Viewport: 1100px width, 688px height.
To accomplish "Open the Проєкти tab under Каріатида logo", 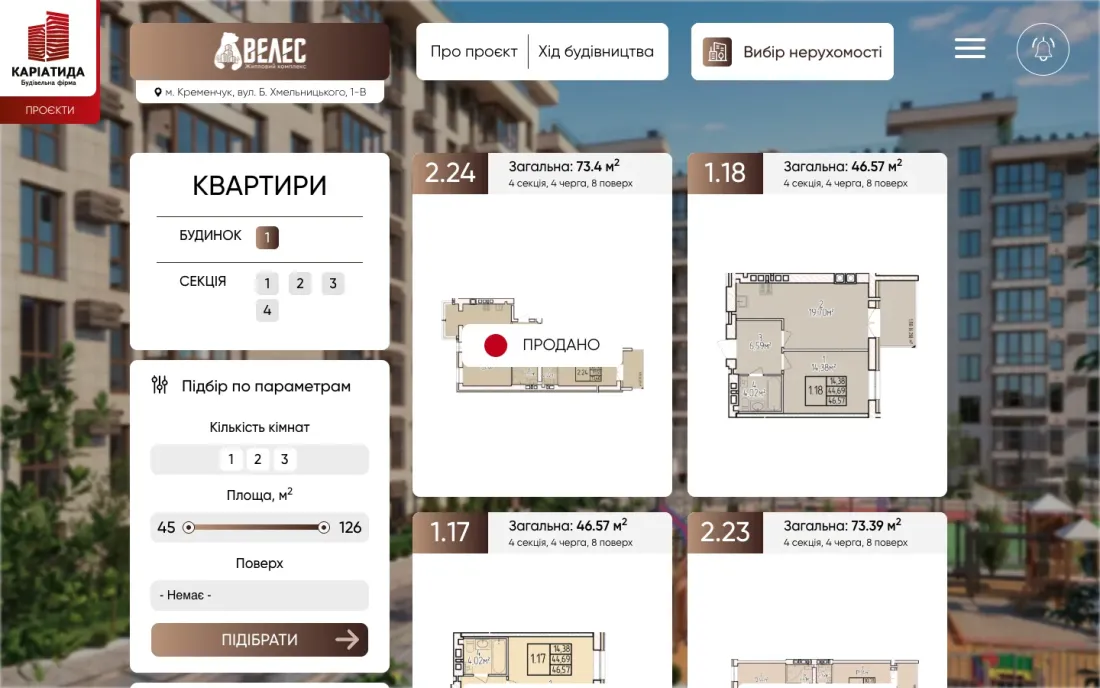I will (50, 110).
